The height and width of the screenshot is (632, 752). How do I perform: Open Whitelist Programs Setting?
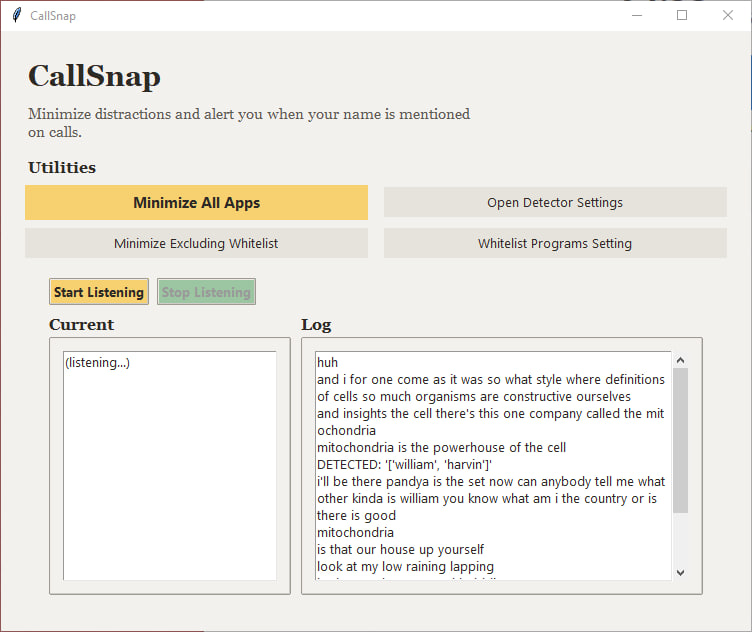(555, 243)
